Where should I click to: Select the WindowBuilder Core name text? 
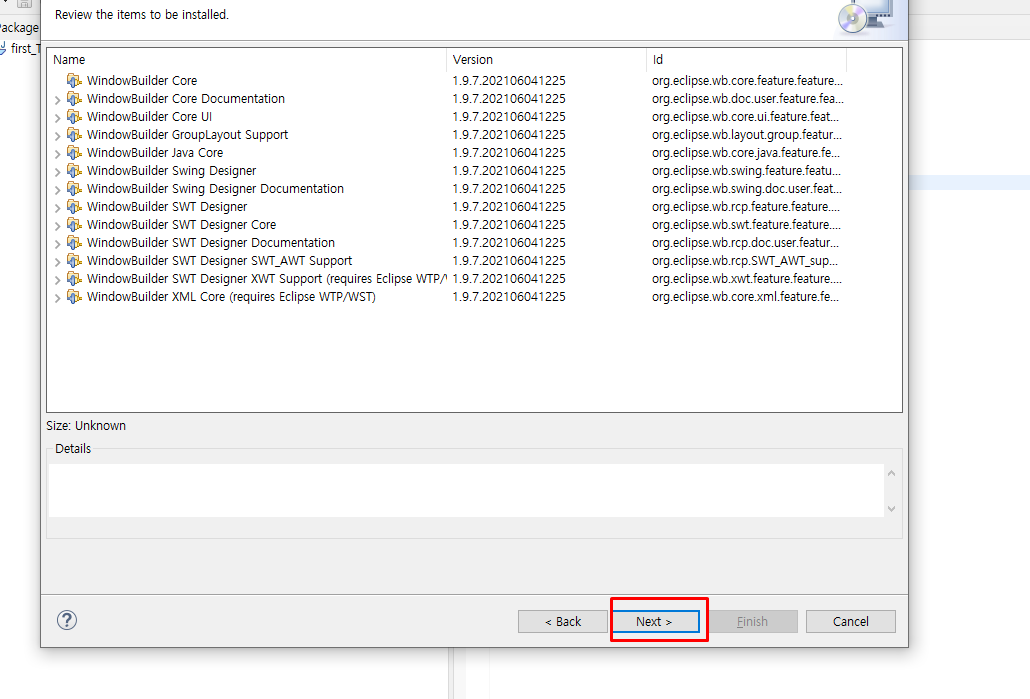tap(142, 81)
